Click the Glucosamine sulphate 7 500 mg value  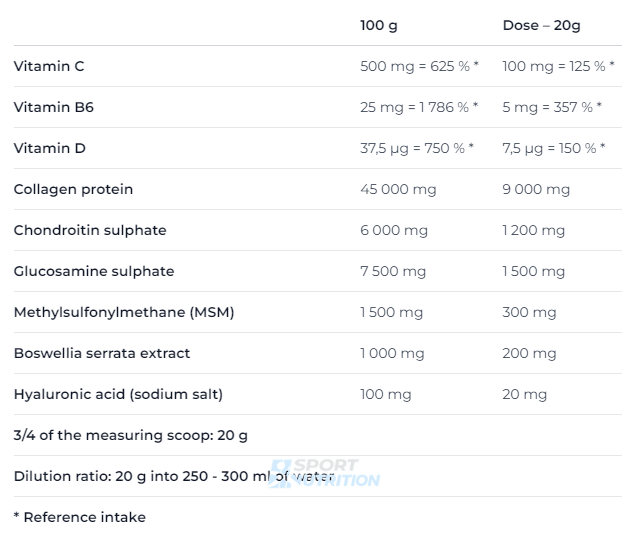(393, 271)
